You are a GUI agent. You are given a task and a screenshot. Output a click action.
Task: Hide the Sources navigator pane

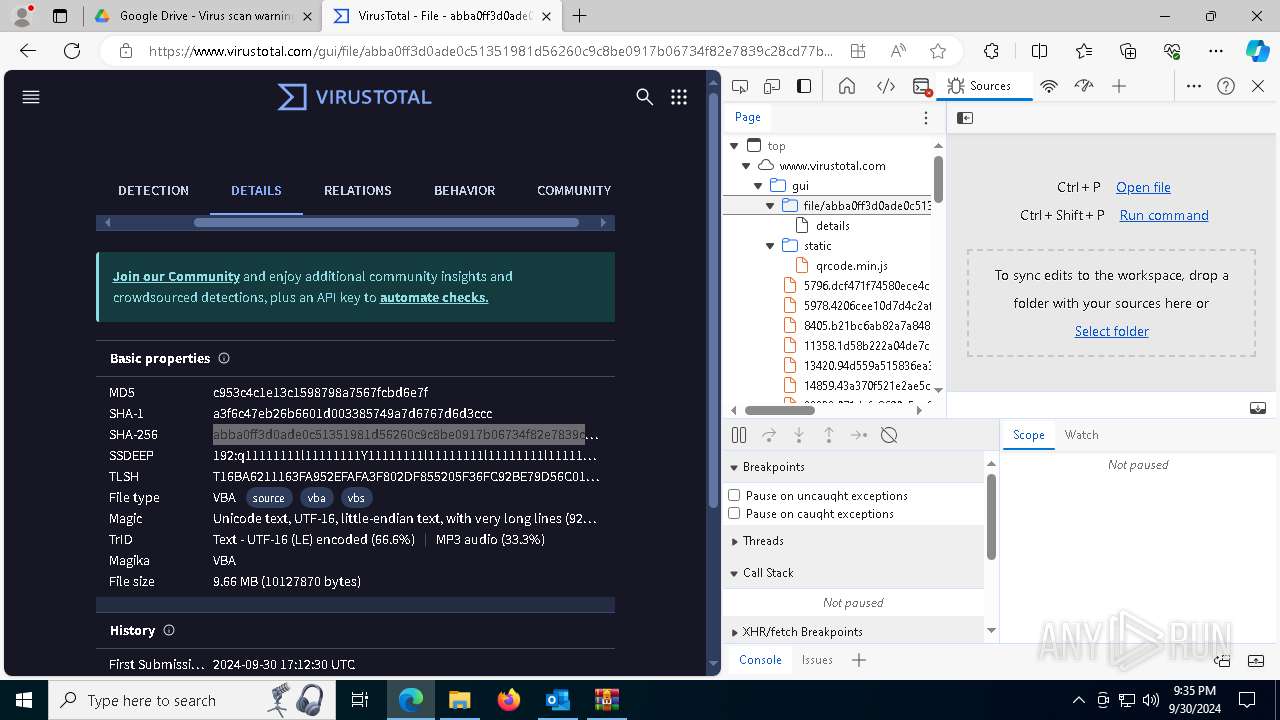(x=965, y=118)
